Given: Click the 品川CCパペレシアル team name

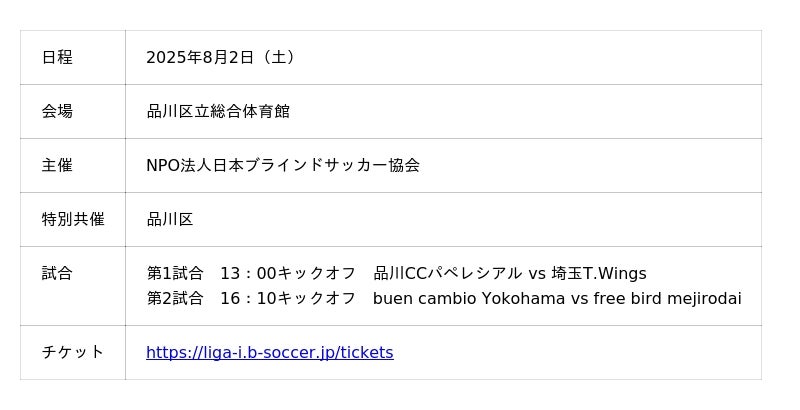Looking at the screenshot, I should [x=447, y=273].
